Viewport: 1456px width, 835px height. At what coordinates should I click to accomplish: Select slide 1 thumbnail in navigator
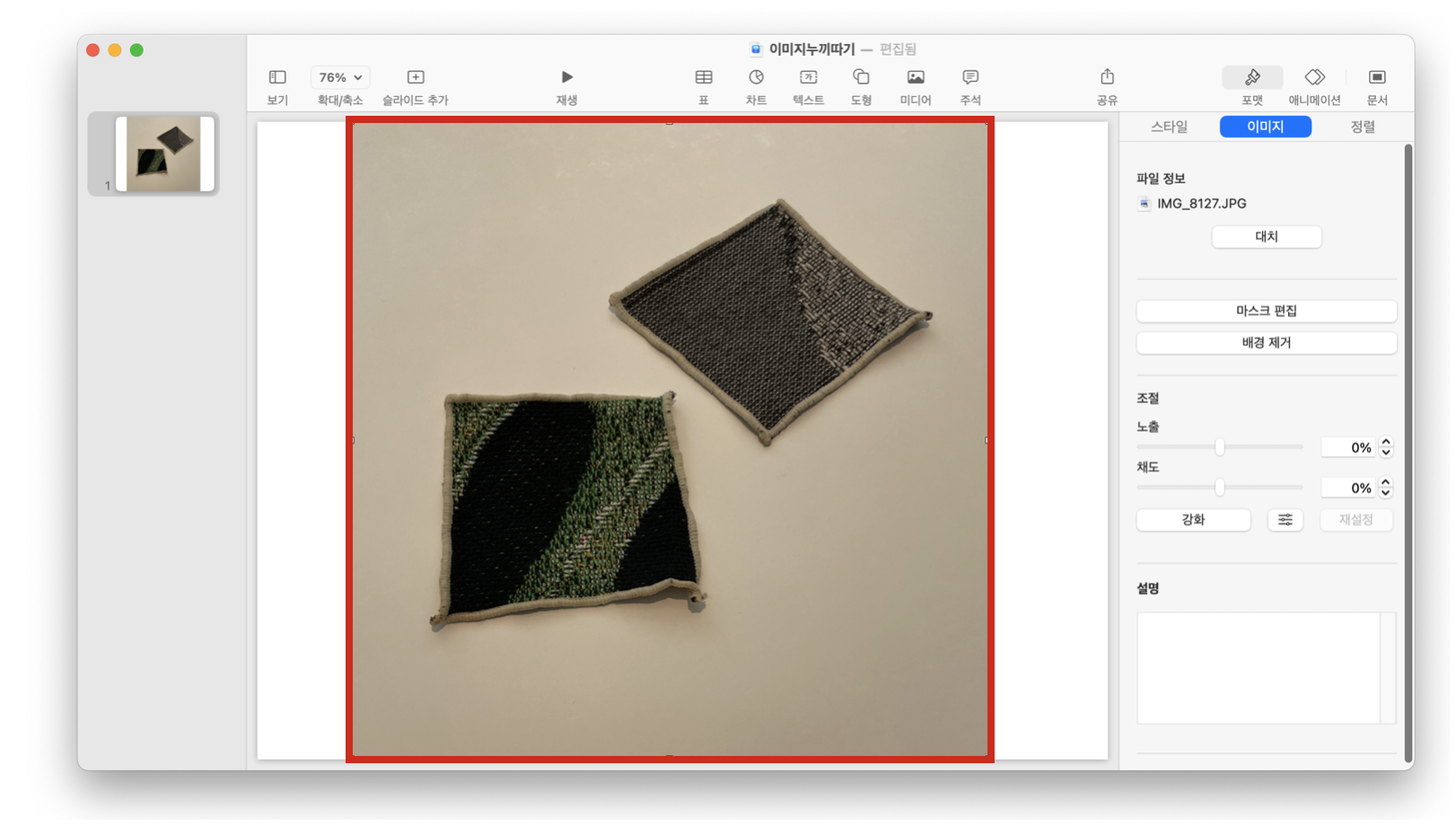(164, 154)
